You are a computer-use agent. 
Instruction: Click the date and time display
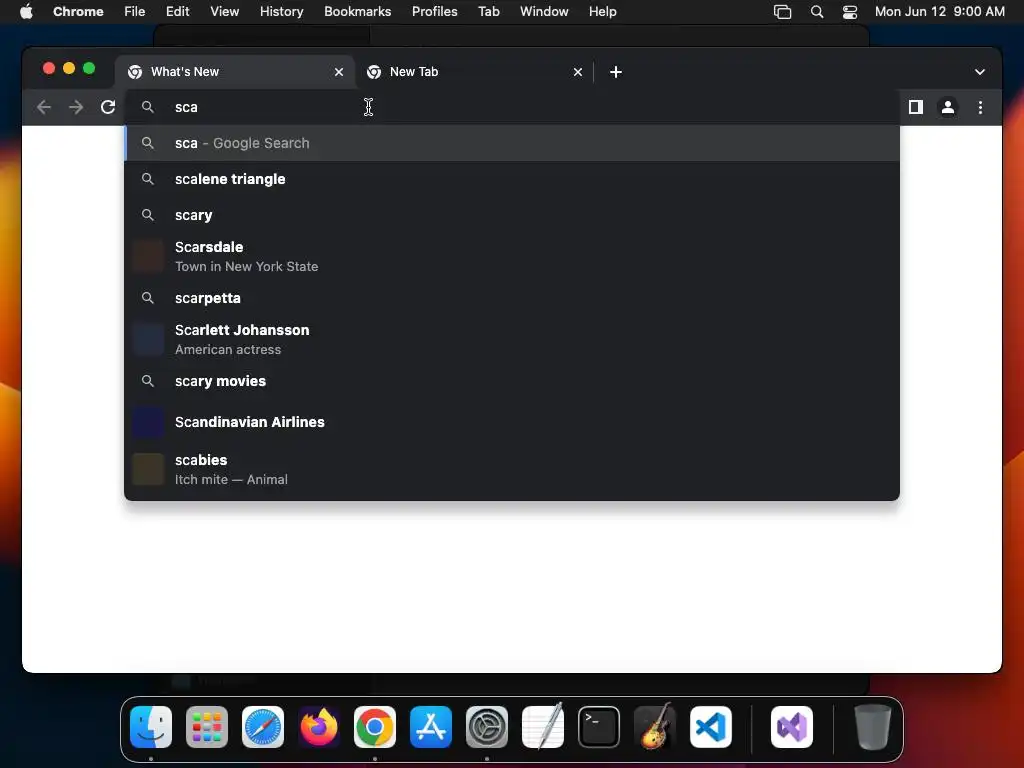pyautogui.click(x=940, y=11)
